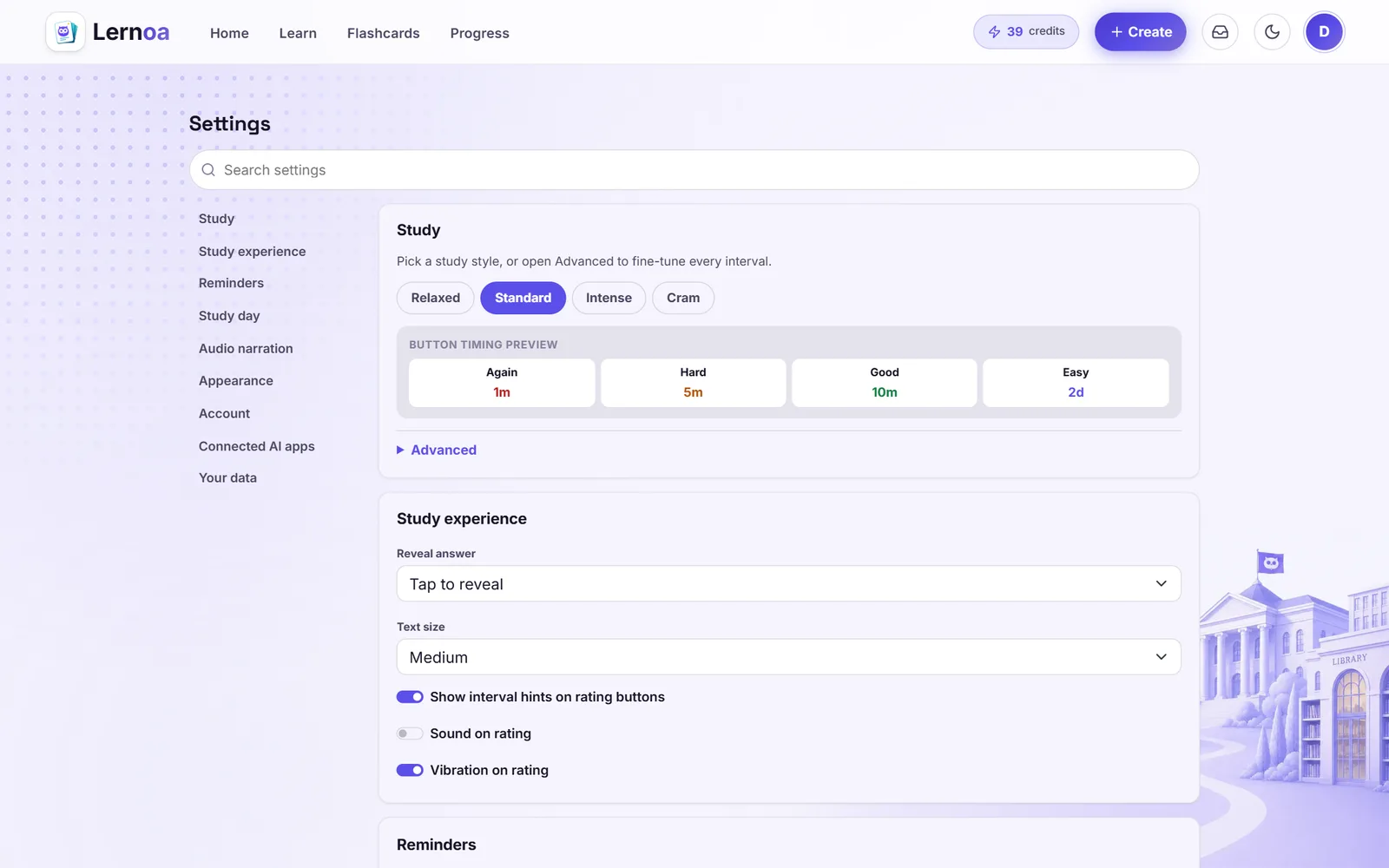1389x868 pixels.
Task: Open the Progress nav item
Action: tap(479, 33)
